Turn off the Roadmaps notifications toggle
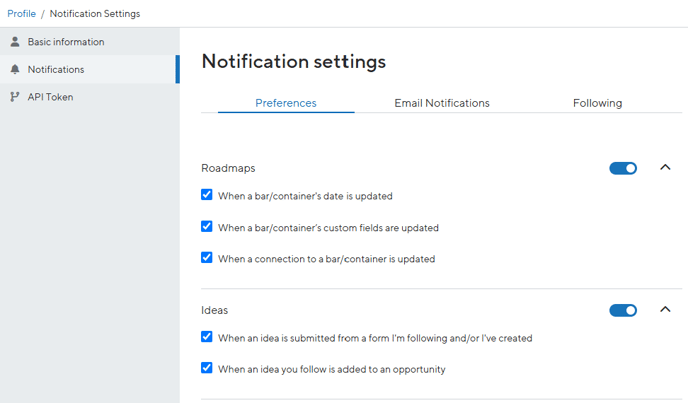The height and width of the screenshot is (403, 688). pyautogui.click(x=623, y=168)
